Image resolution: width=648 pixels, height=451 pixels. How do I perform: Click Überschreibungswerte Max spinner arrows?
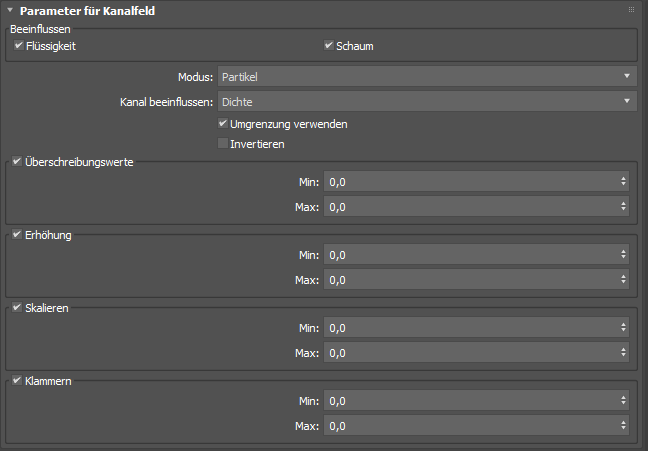tap(623, 207)
